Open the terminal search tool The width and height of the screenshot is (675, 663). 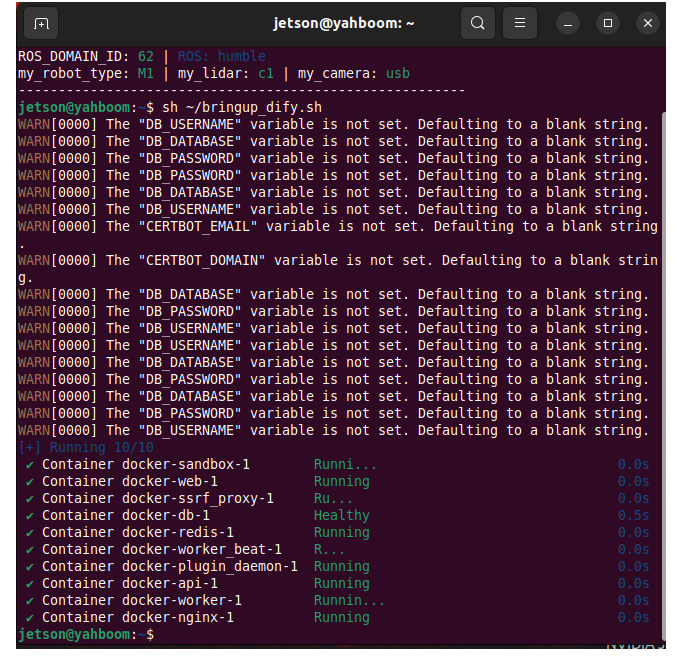tap(477, 23)
